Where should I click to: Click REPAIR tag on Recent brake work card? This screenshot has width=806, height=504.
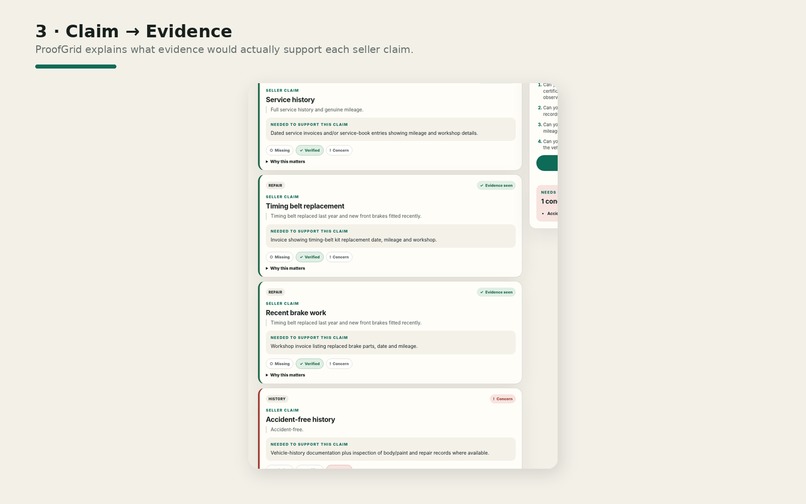click(275, 292)
